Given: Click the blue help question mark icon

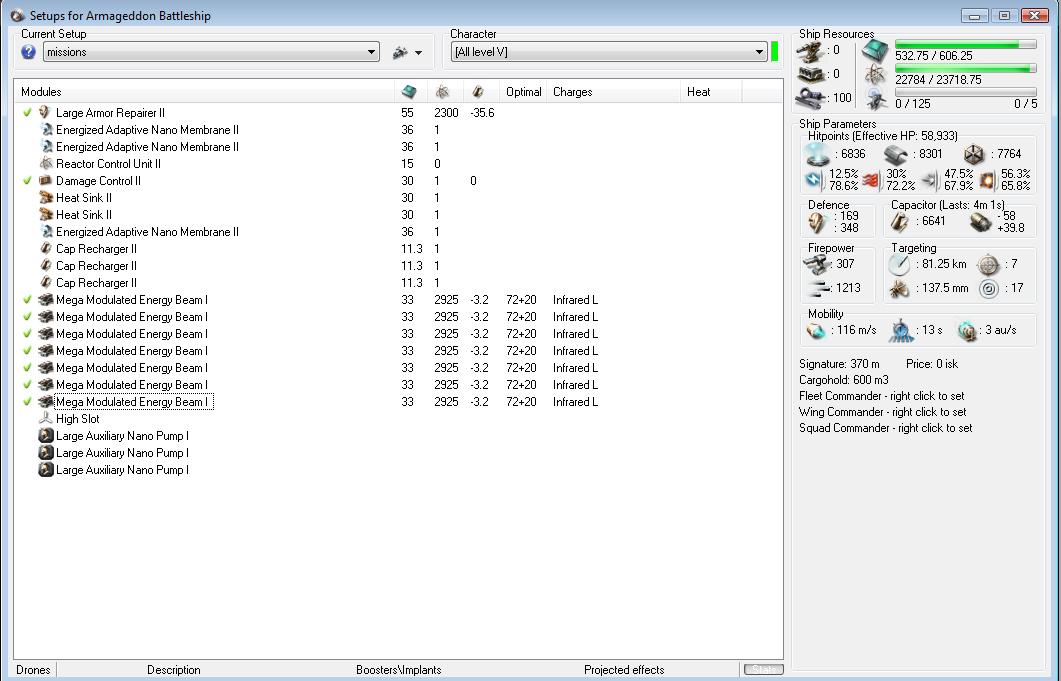Looking at the screenshot, I should 28,52.
